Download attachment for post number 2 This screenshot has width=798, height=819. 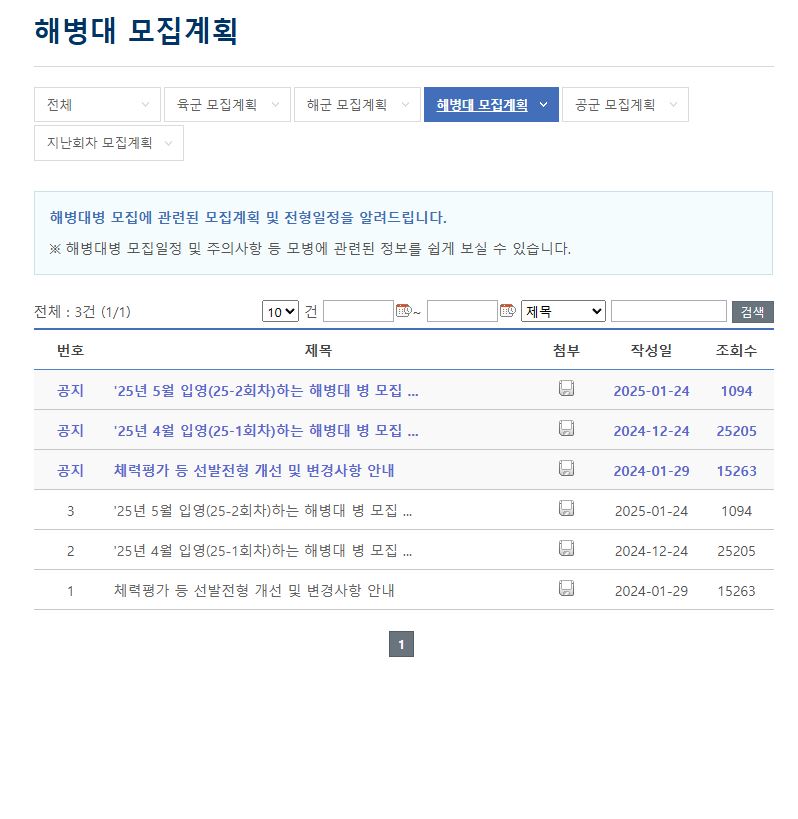pyautogui.click(x=566, y=548)
